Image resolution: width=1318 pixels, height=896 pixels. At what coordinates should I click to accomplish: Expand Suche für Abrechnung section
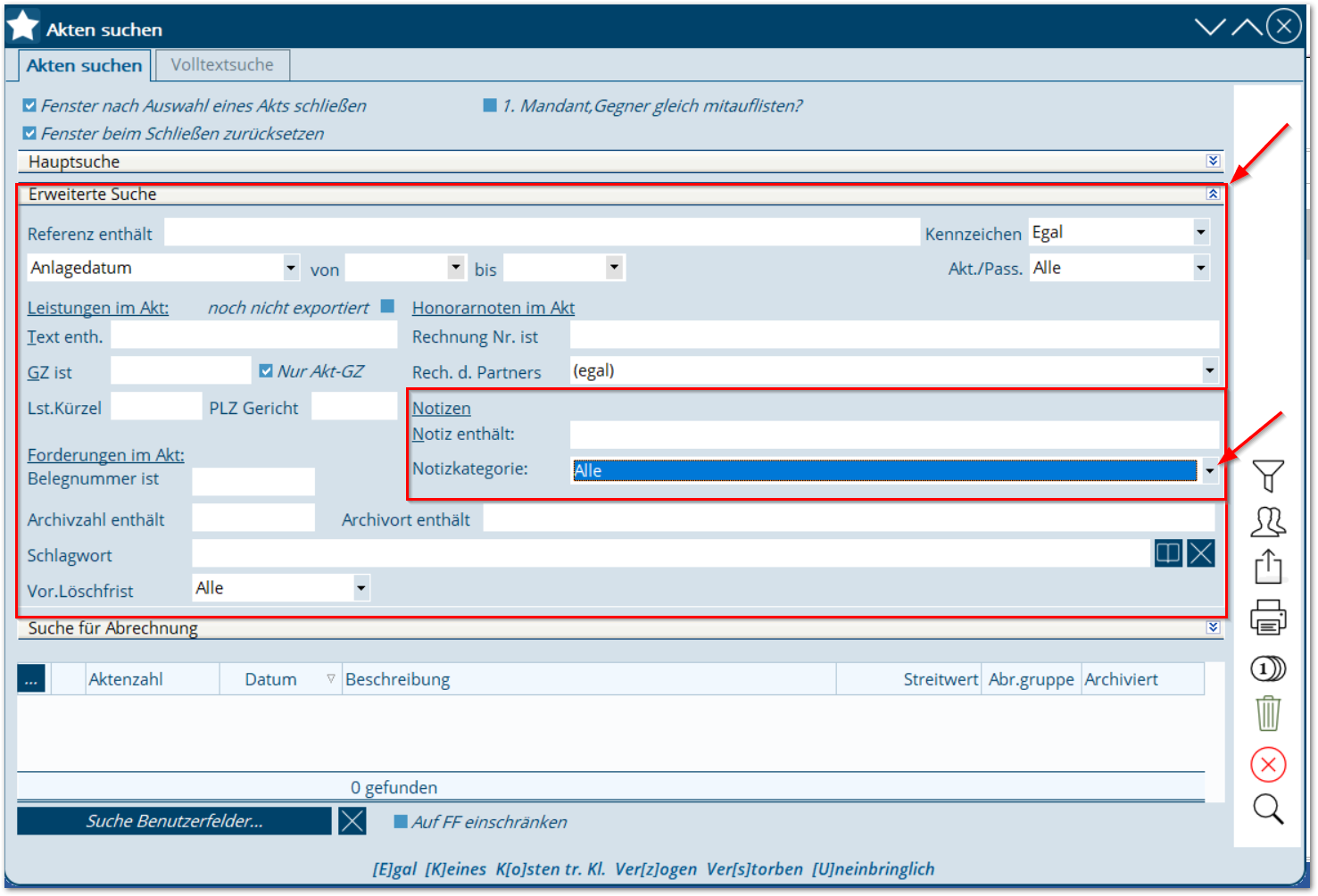point(1213,627)
